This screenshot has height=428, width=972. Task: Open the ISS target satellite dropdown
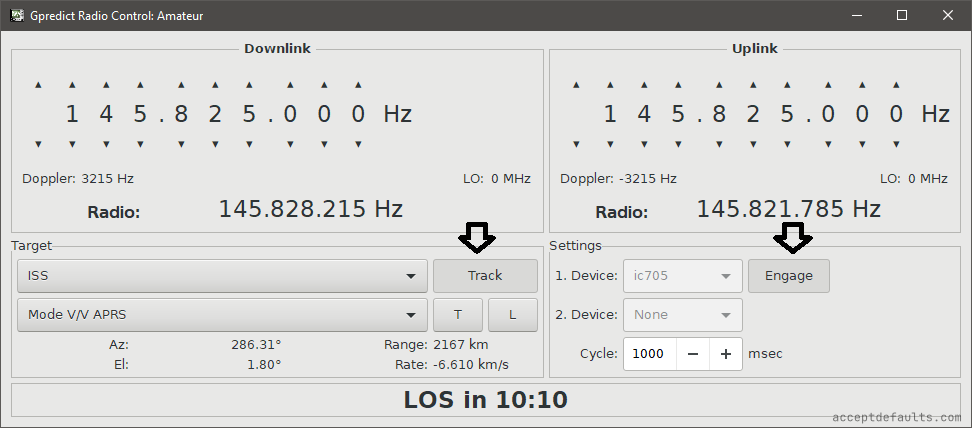click(222, 276)
